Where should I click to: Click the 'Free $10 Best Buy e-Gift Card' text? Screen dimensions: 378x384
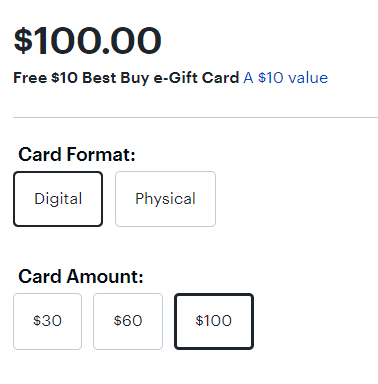pyautogui.click(x=126, y=78)
